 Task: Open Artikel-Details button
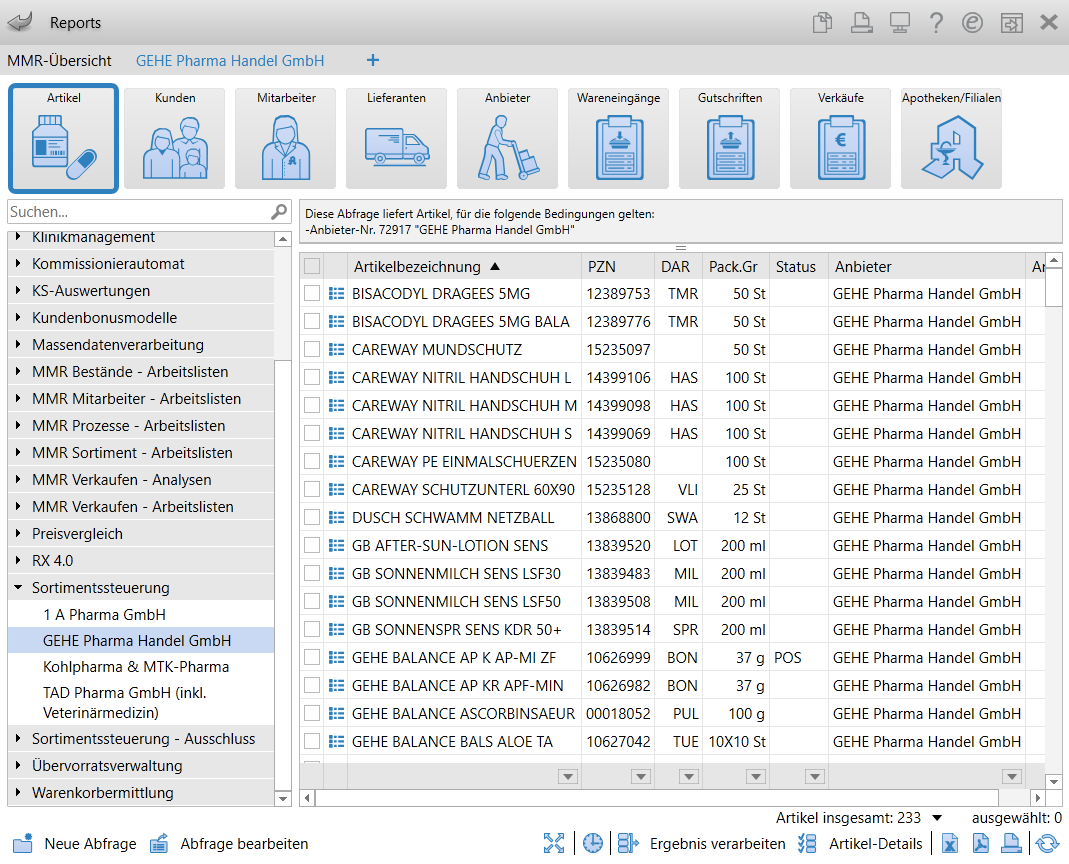(860, 844)
